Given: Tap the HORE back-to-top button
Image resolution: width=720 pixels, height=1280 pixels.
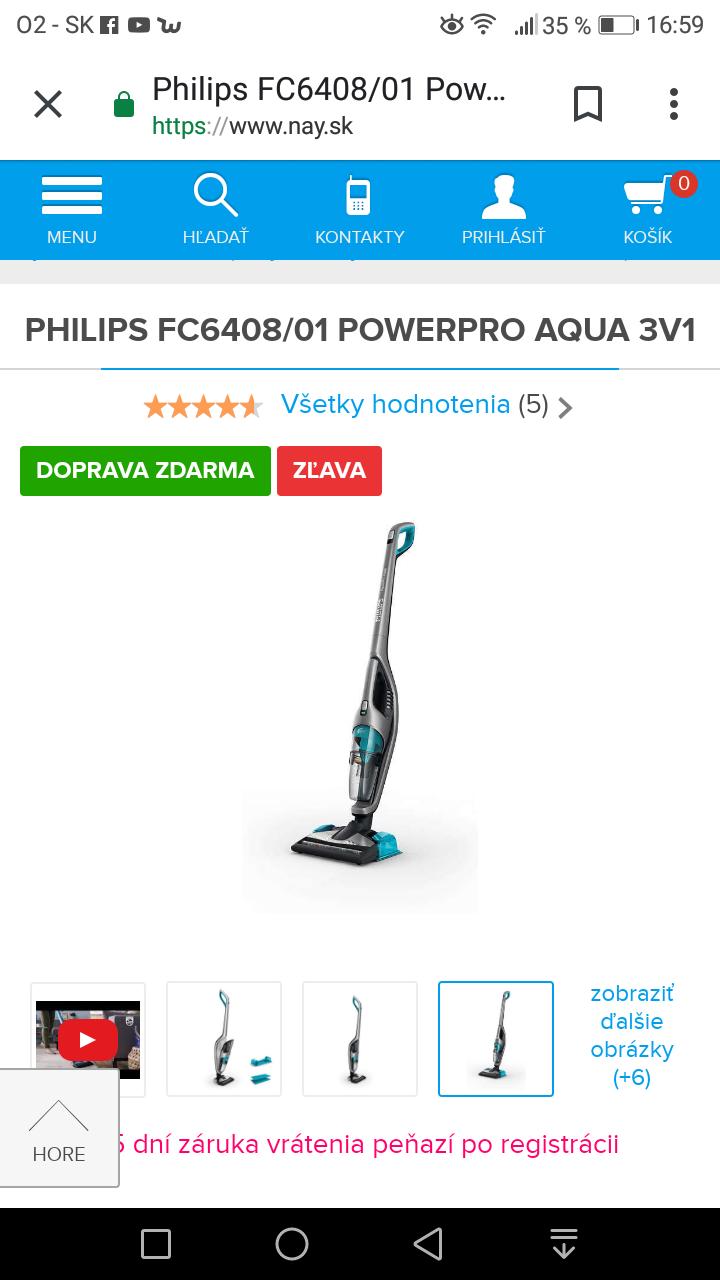Looking at the screenshot, I should coord(59,1128).
